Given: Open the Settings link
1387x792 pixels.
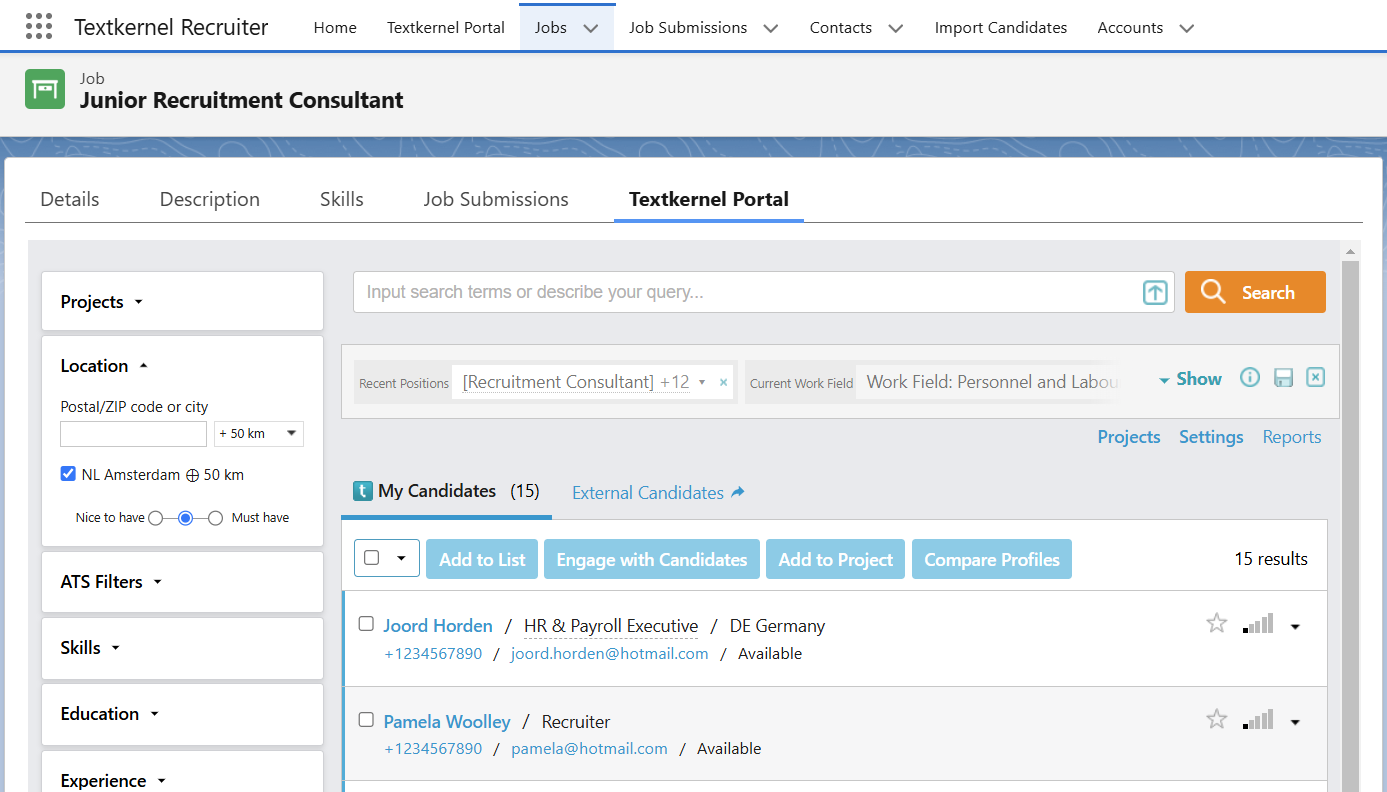Looking at the screenshot, I should click(x=1211, y=437).
